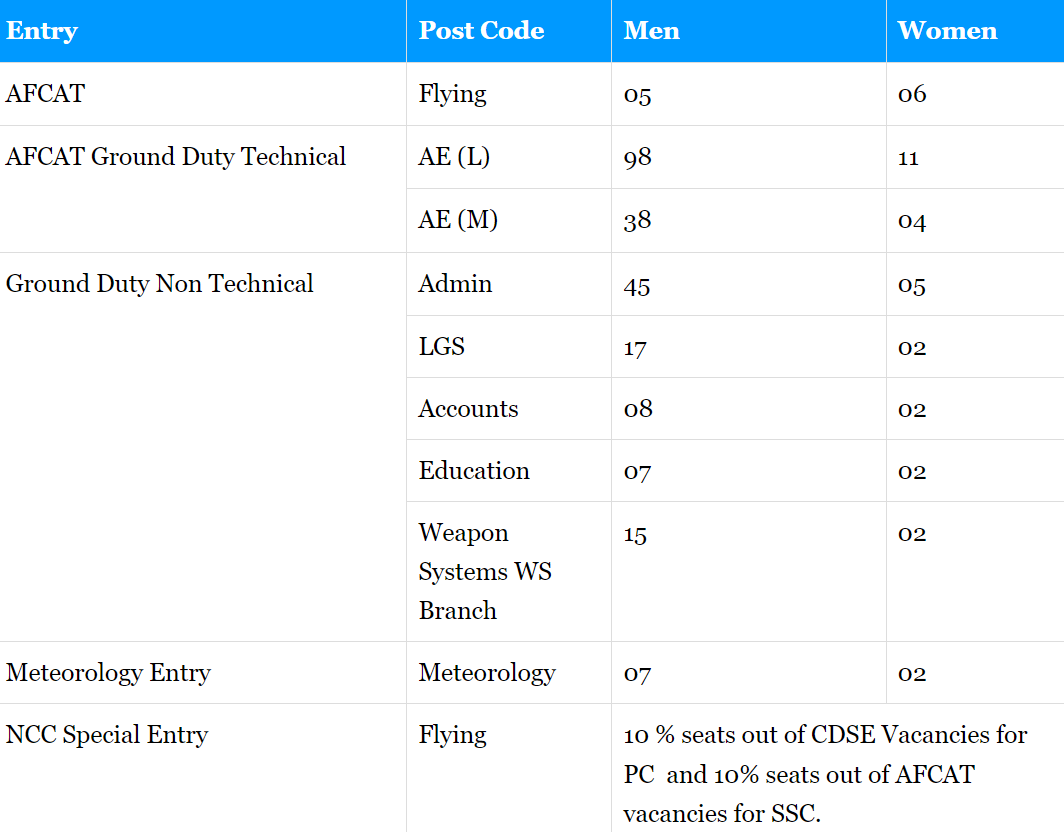Select the 11 women value for AE (L)
Viewport: 1064px width, 832px height.
[x=908, y=158]
